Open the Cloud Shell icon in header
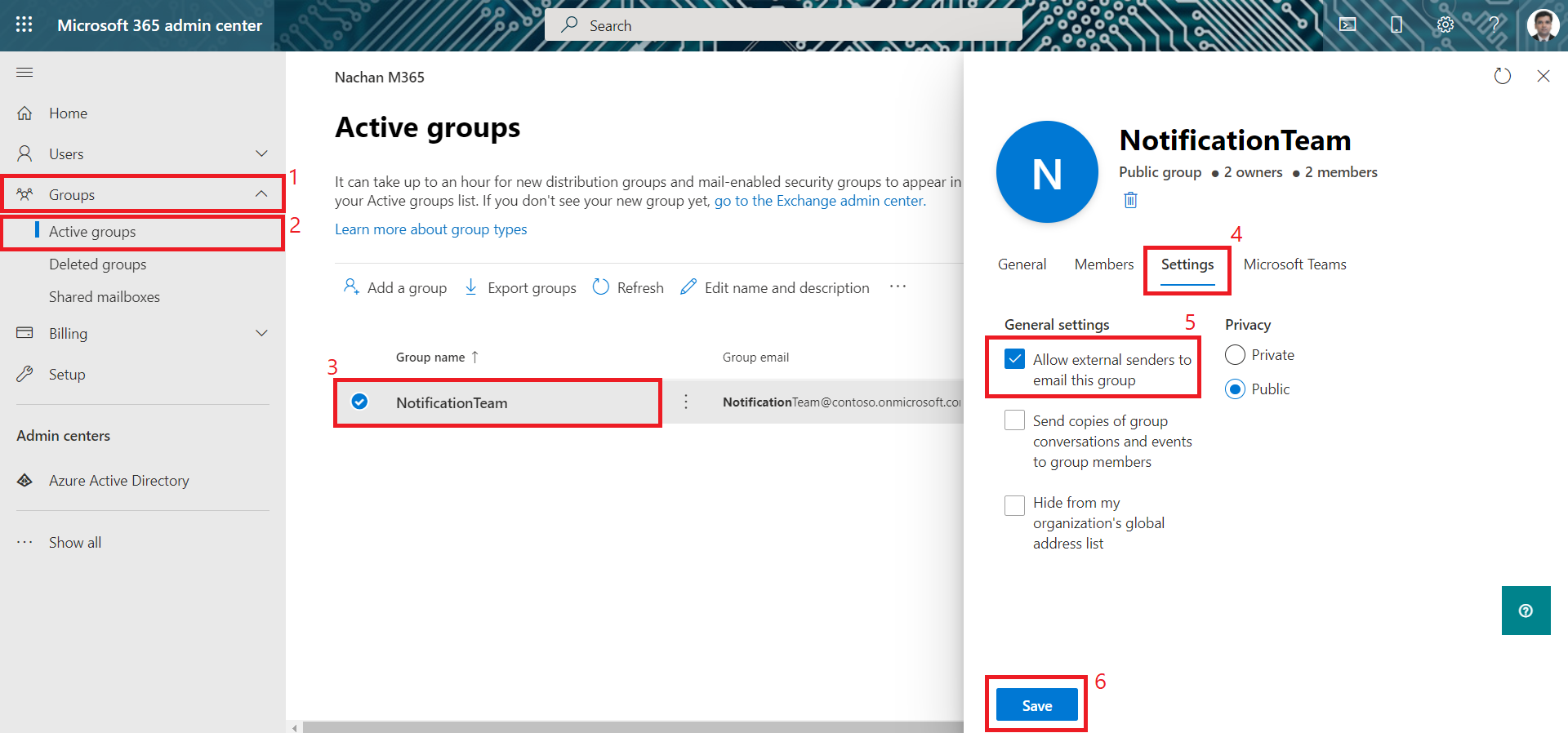 pos(1347,24)
